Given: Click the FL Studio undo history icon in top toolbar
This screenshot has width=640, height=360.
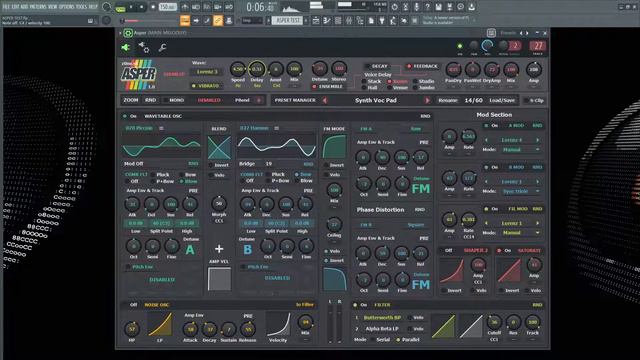Looking at the screenshot, I should (394, 7).
